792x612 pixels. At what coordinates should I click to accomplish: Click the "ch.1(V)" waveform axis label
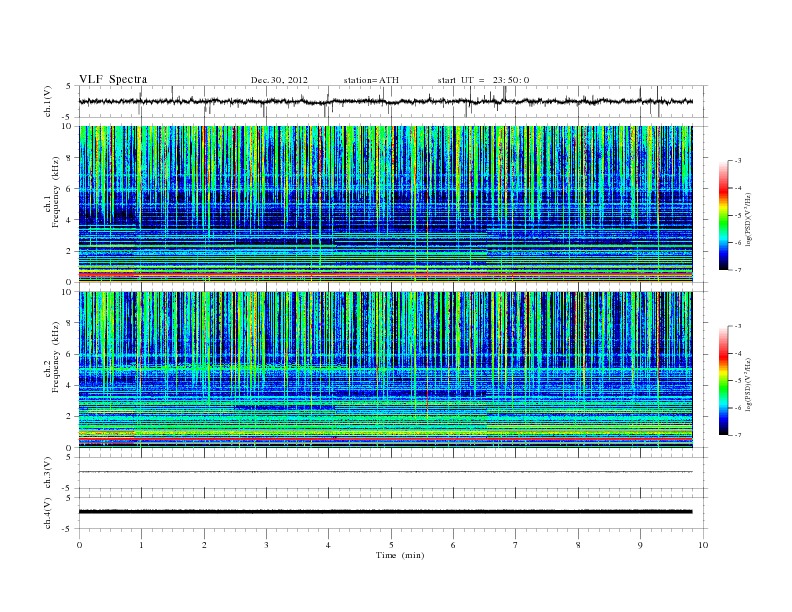48,101
